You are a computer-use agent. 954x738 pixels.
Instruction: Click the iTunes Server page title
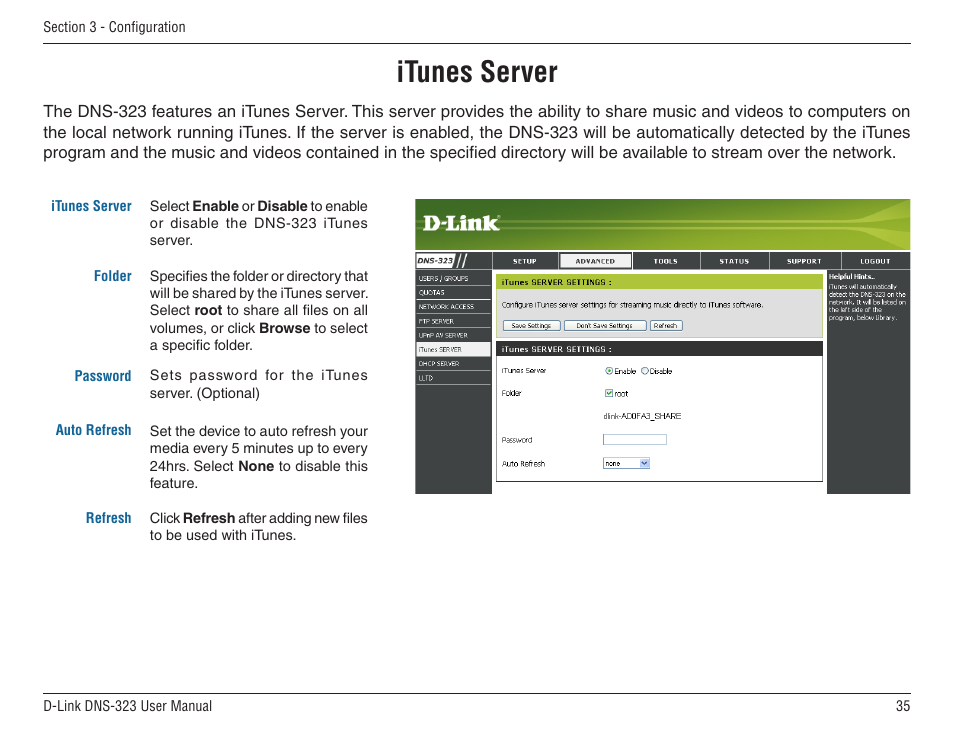point(477,72)
